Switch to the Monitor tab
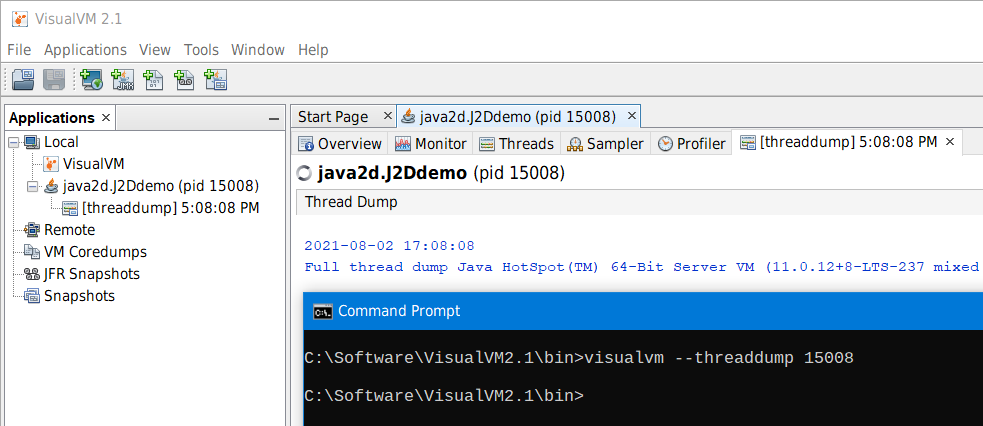The height and width of the screenshot is (426, 983). point(431,143)
